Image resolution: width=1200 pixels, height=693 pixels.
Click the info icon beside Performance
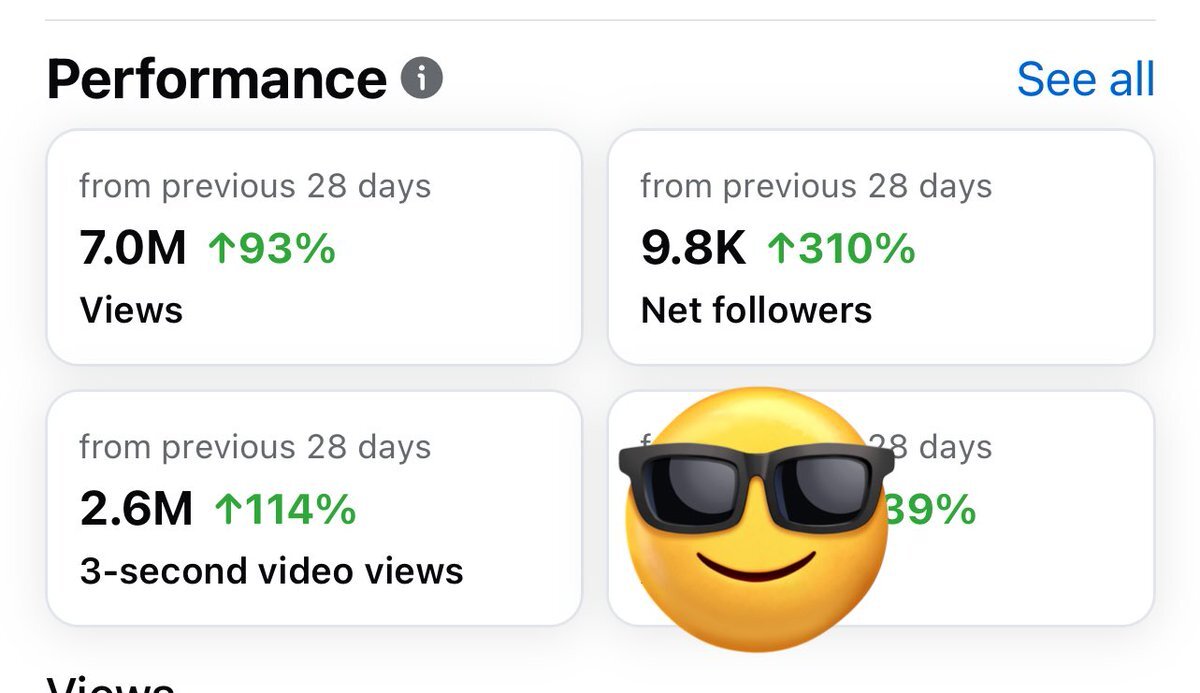(x=422, y=78)
